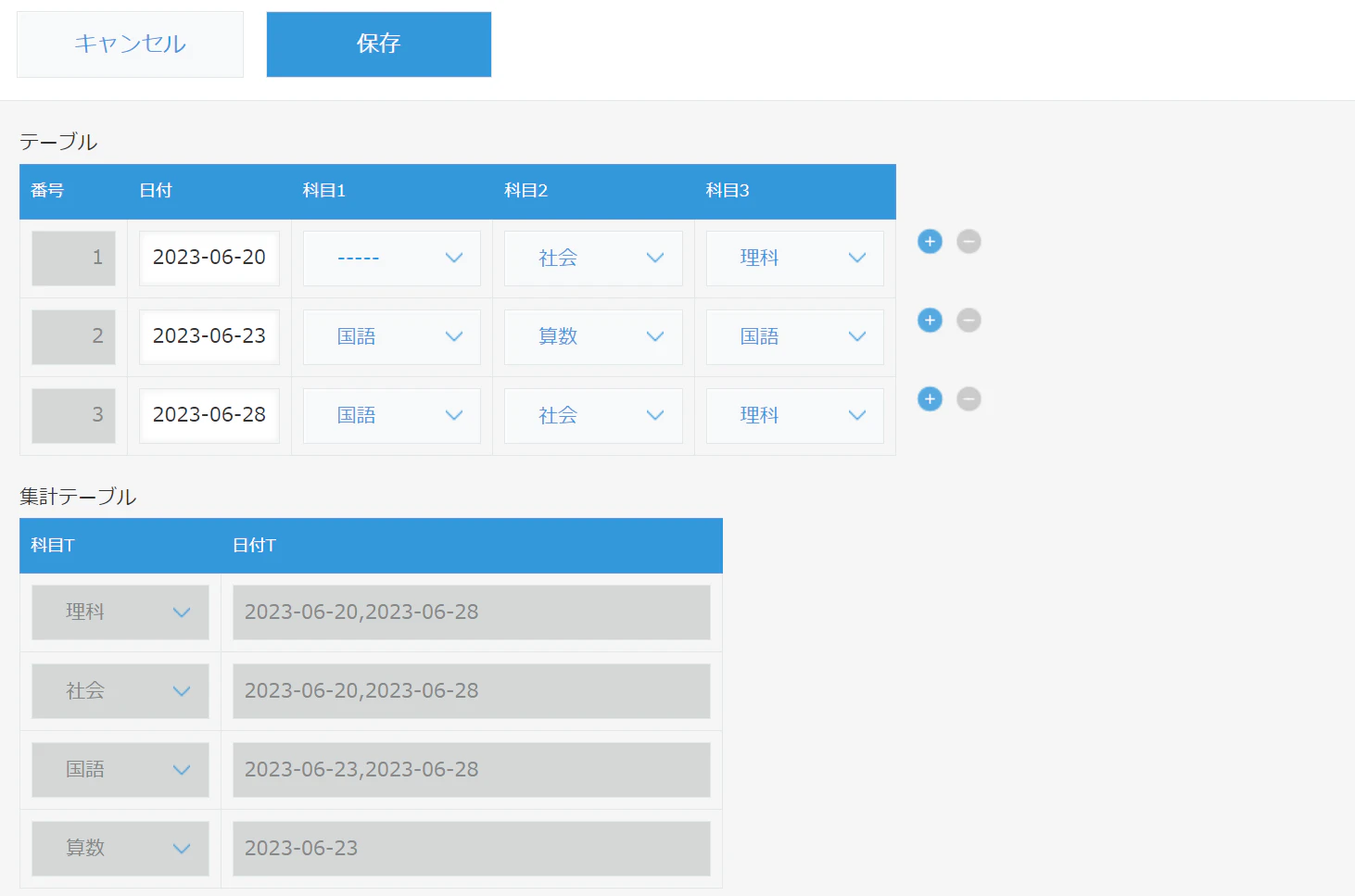This screenshot has width=1355, height=896.
Task: Click the キャンセル button
Action: tap(130, 44)
